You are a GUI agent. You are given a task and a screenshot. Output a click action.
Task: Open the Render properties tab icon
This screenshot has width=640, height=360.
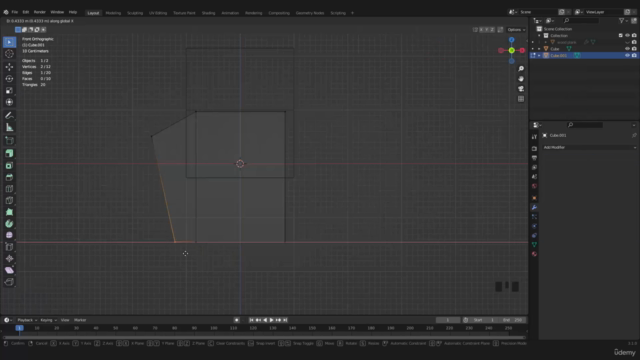[x=534, y=149]
